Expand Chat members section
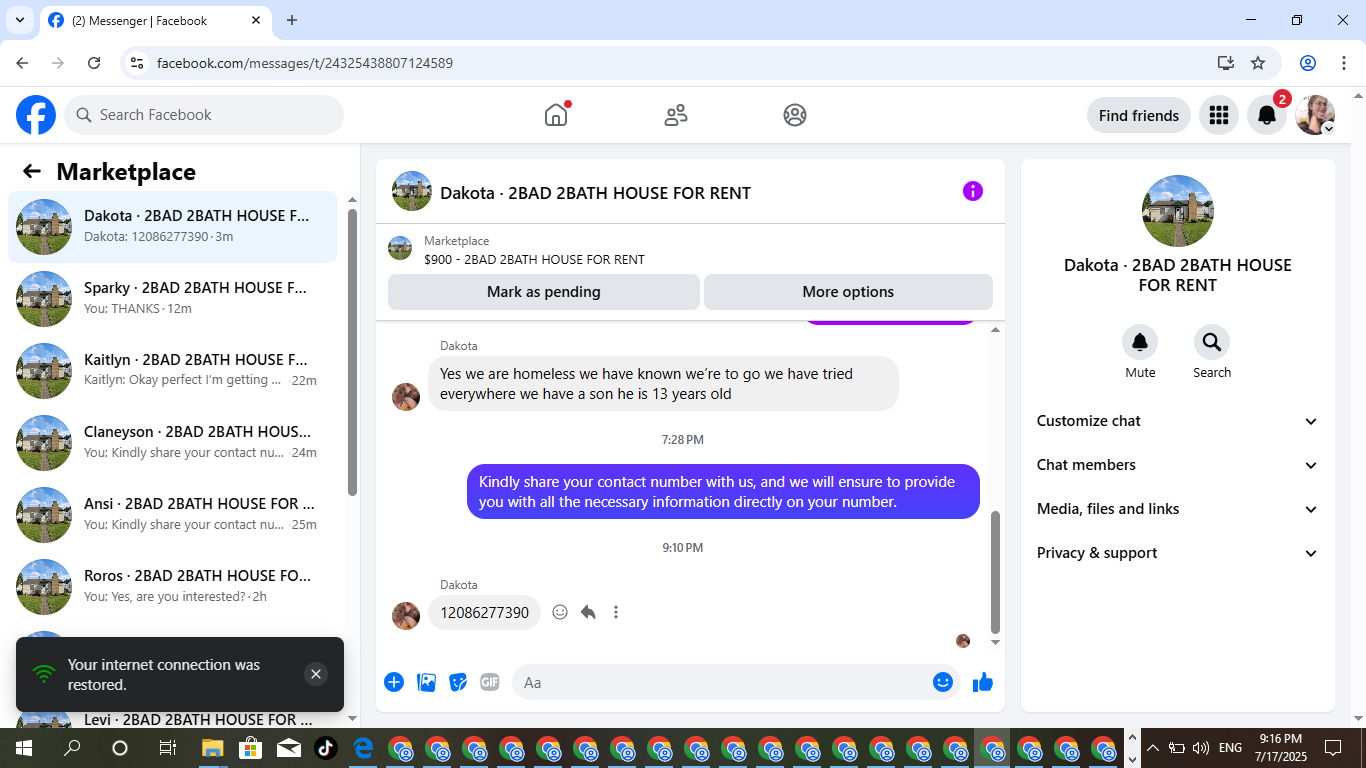Image resolution: width=1366 pixels, height=768 pixels. [1177, 465]
